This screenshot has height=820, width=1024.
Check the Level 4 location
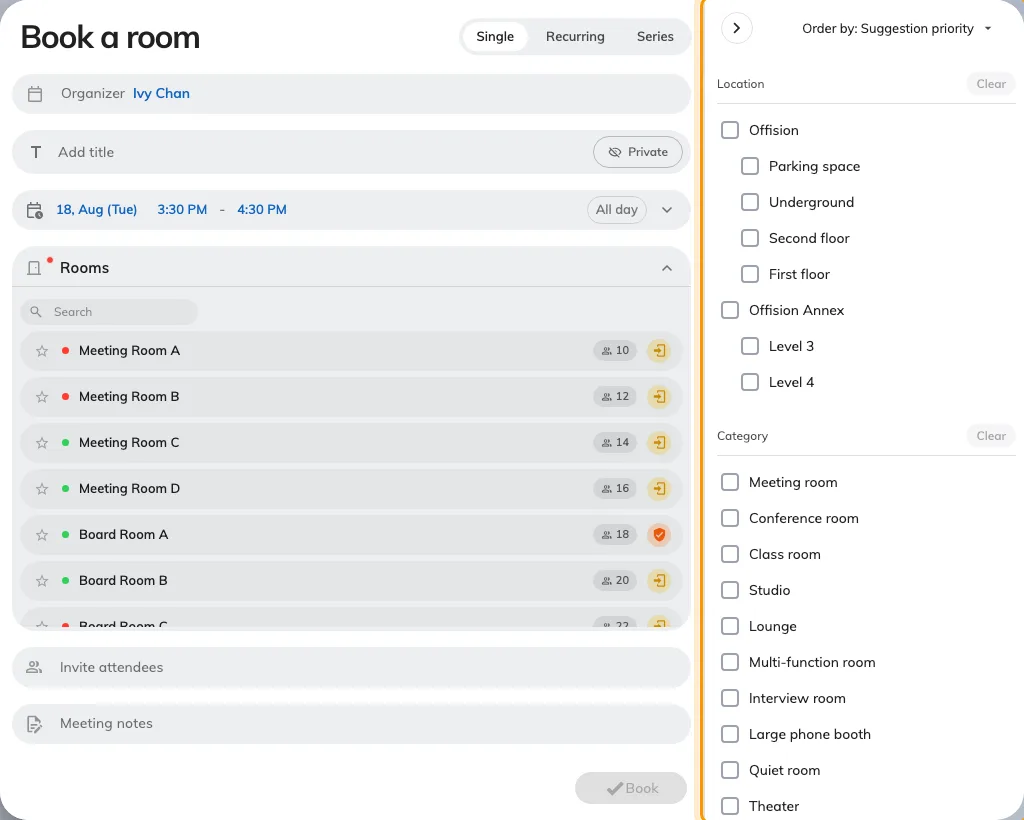point(750,382)
